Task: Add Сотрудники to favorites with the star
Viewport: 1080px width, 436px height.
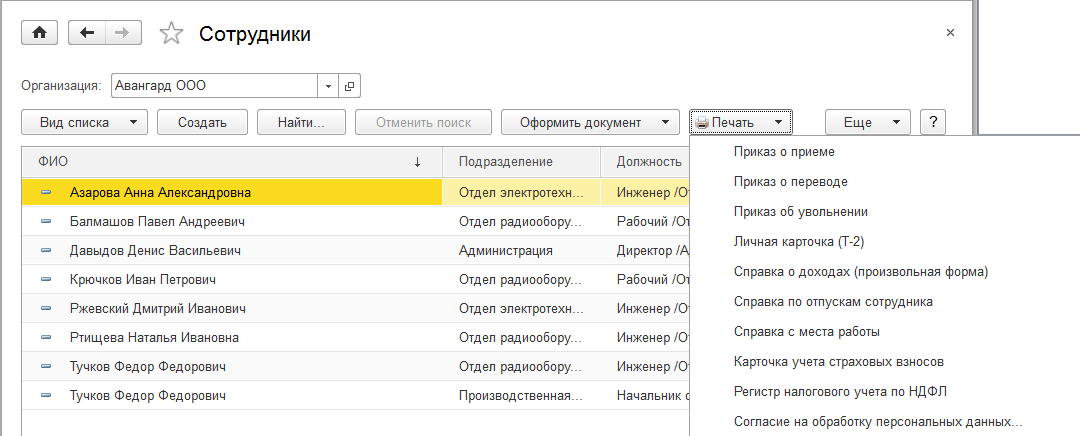Action: point(172,34)
